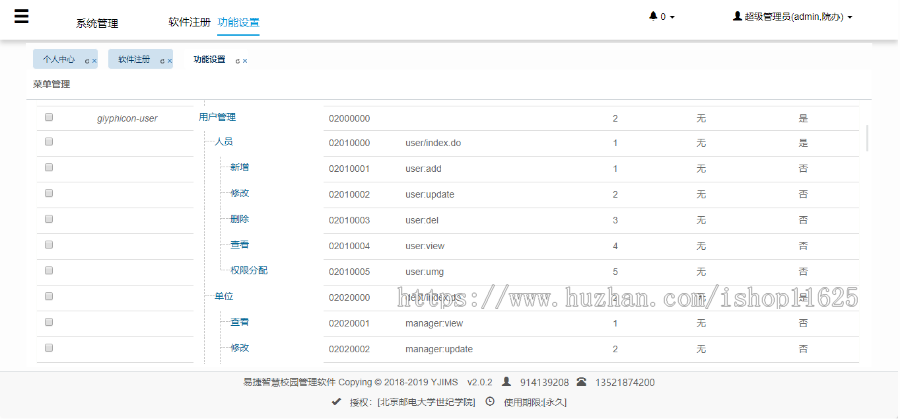
Task: Tick the checkbox in the user:add row
Action: tap(49, 167)
